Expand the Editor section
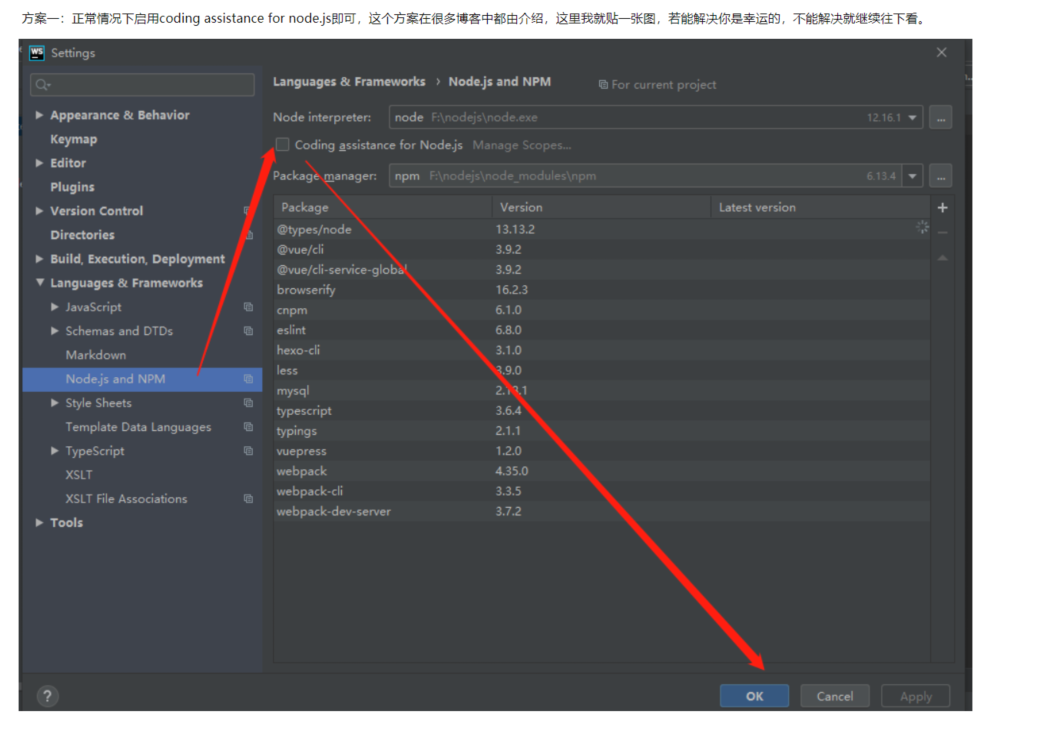Image resolution: width=1039 pixels, height=730 pixels. point(39,162)
